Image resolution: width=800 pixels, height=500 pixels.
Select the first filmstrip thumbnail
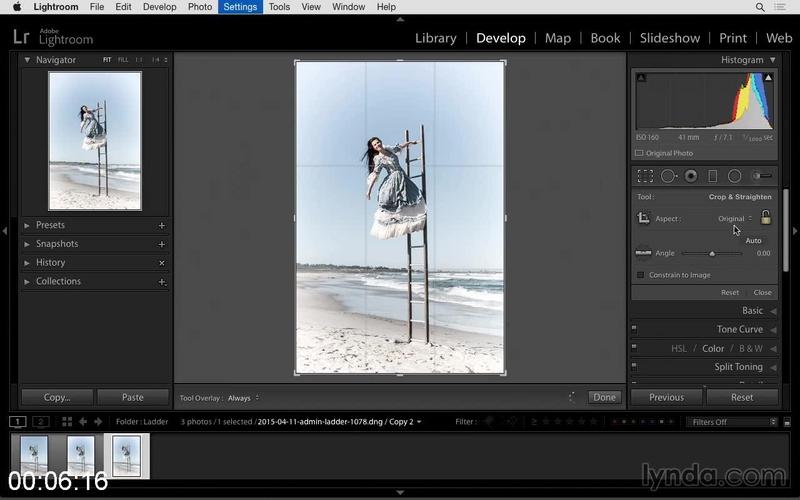[34, 455]
